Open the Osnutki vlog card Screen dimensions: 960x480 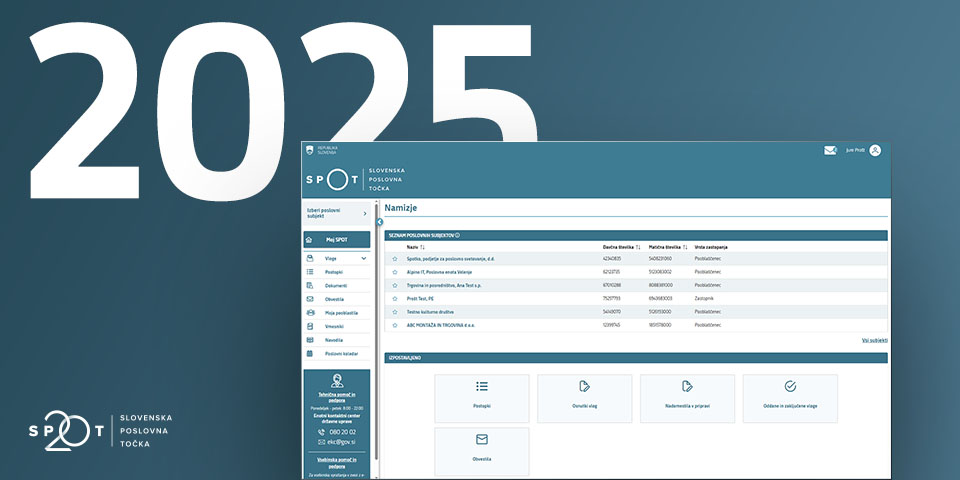pos(585,398)
